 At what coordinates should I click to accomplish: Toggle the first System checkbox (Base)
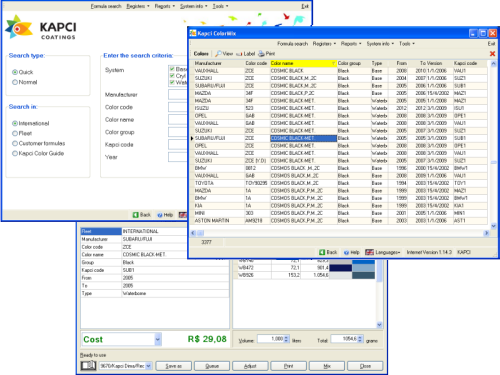pos(172,69)
